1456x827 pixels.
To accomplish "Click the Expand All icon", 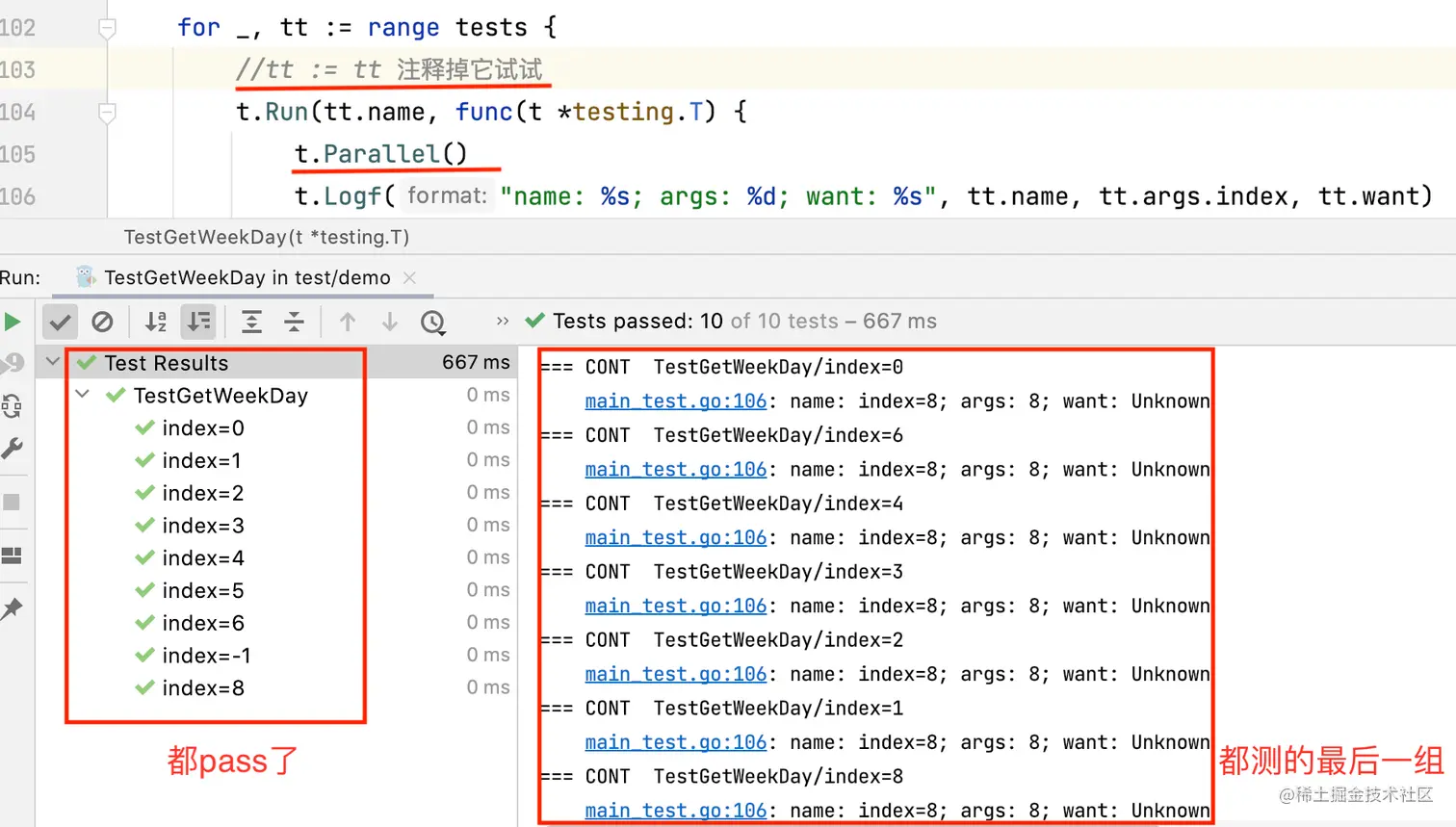I will coord(251,322).
